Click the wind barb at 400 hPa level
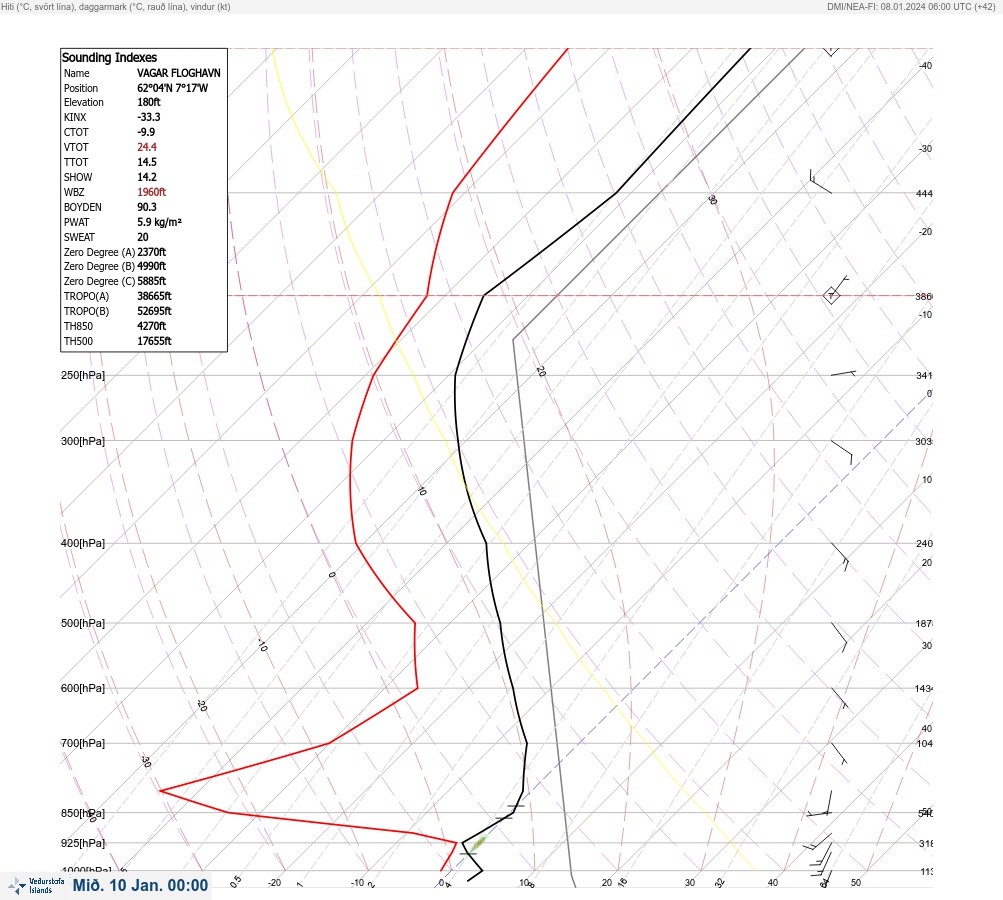The height and width of the screenshot is (900, 1003). pos(840,557)
